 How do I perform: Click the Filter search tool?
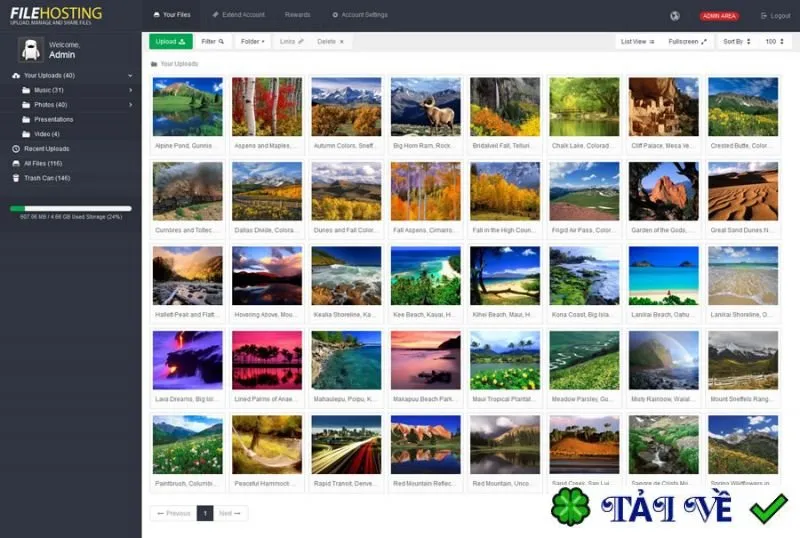click(212, 41)
